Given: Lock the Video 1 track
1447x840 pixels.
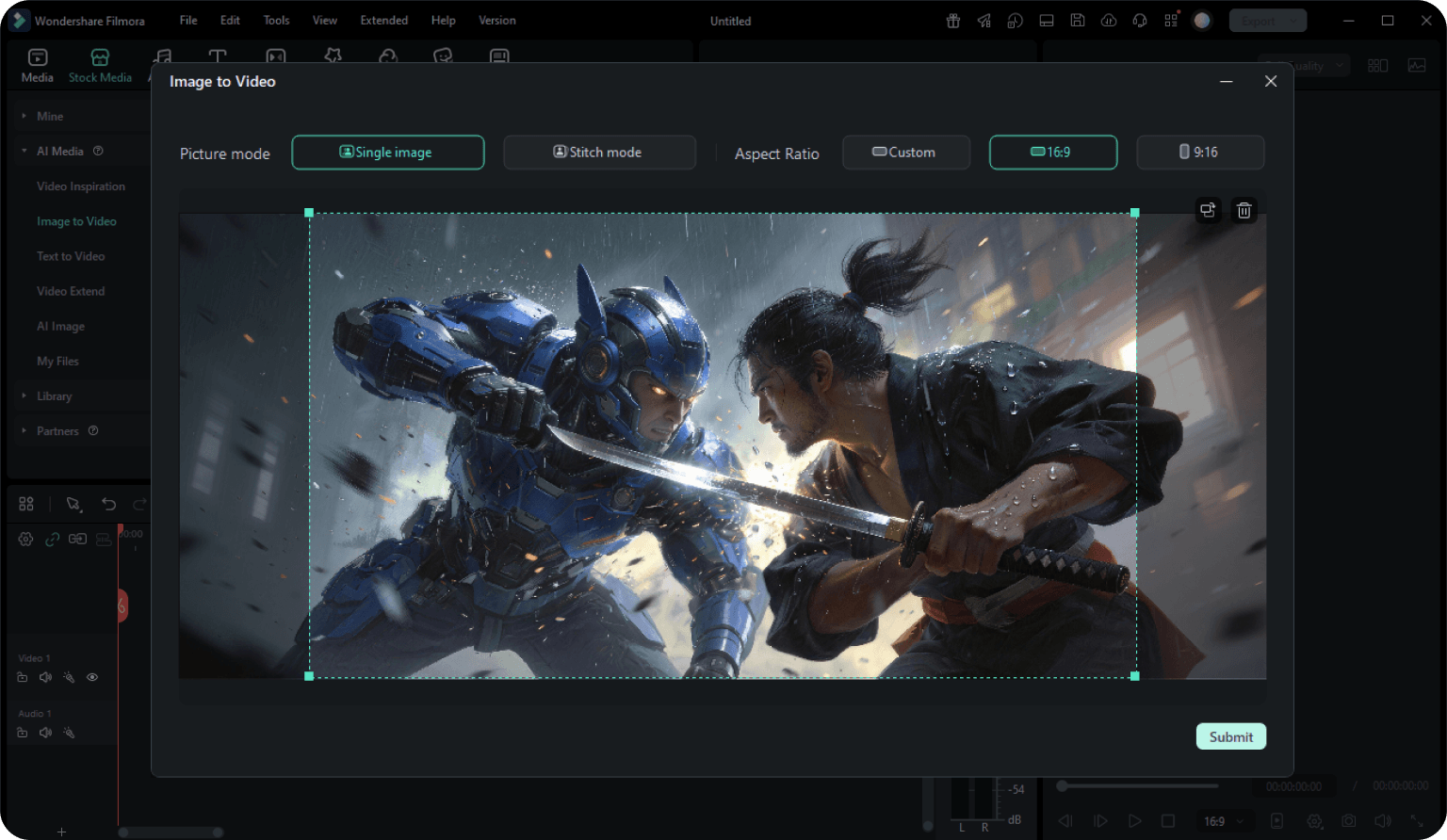Looking at the screenshot, I should (x=23, y=677).
